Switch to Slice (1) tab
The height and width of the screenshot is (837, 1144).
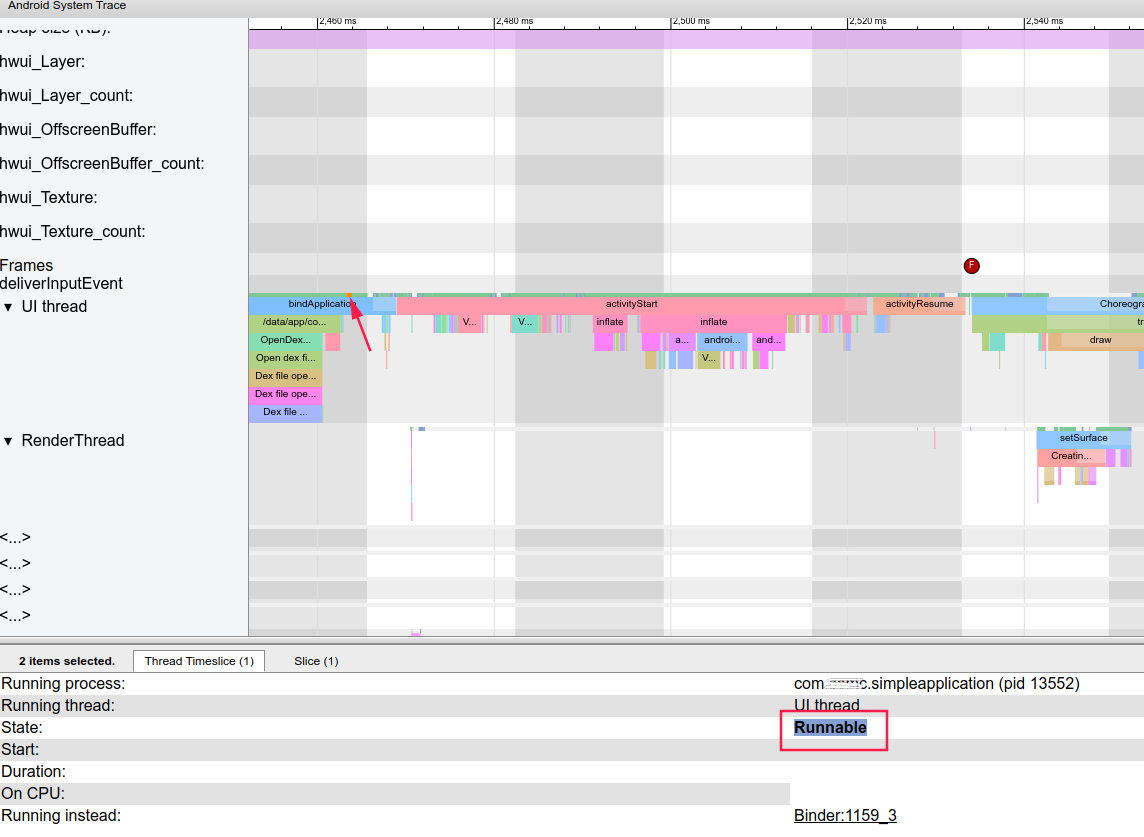click(316, 661)
